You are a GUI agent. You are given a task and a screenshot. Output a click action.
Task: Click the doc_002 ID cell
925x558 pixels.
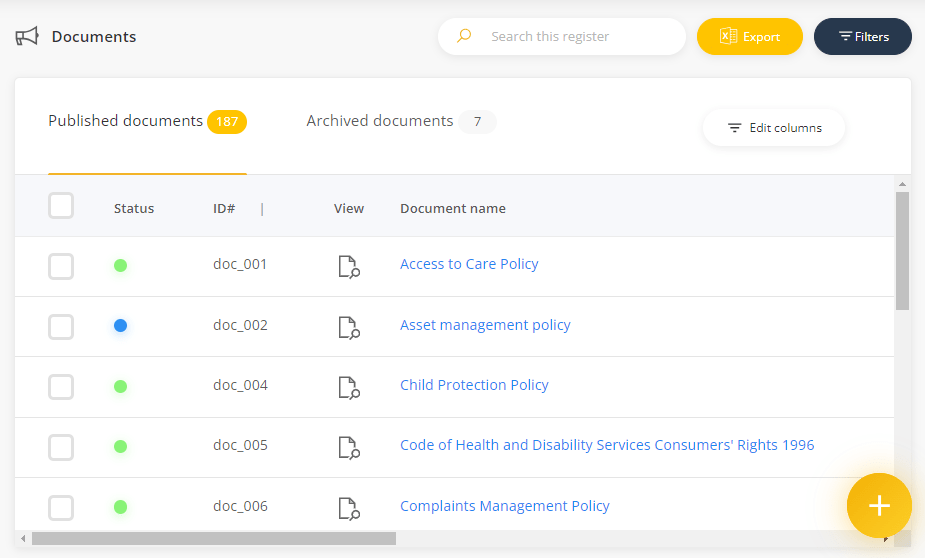(x=240, y=325)
